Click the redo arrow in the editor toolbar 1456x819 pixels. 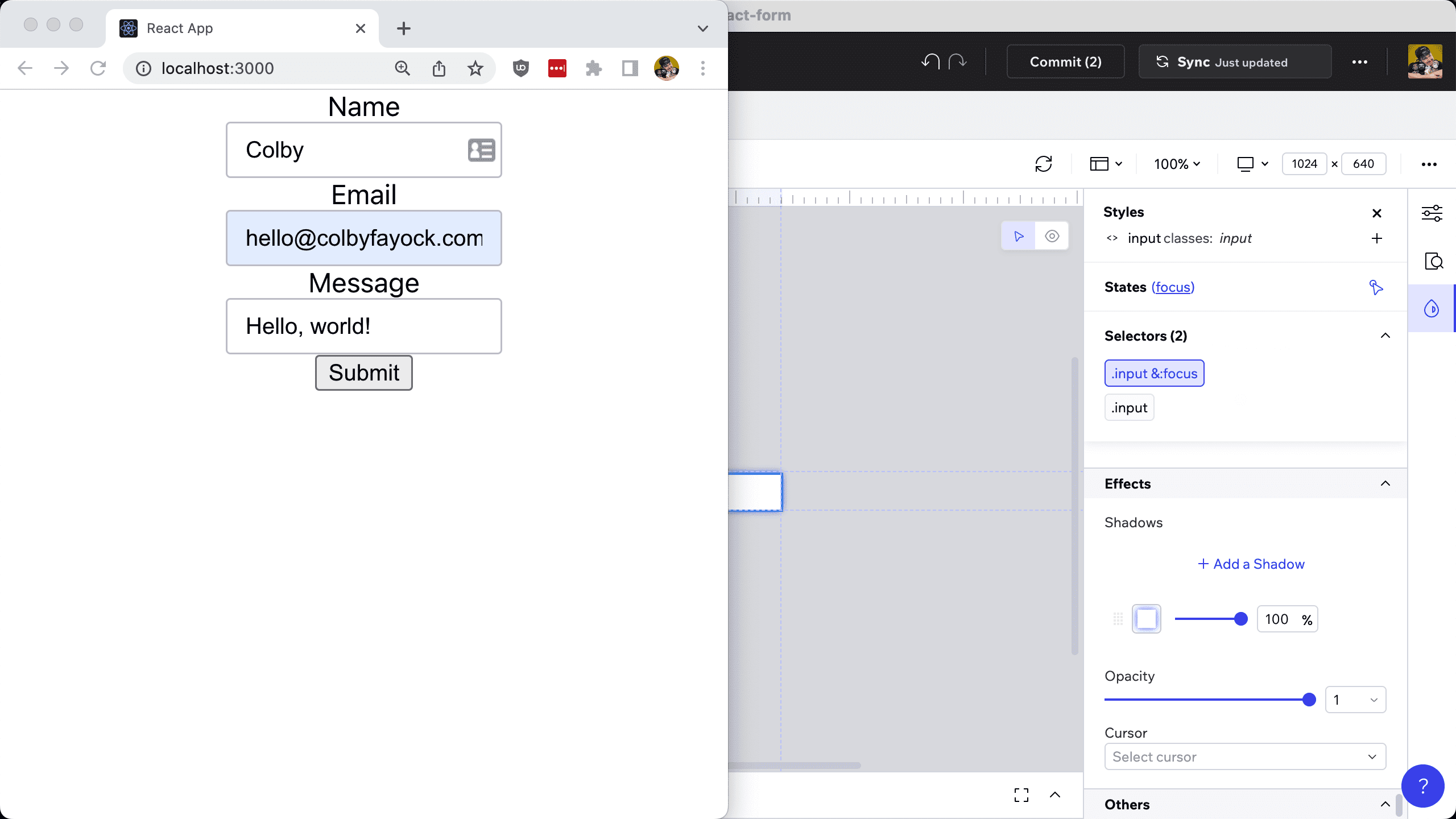point(958,61)
